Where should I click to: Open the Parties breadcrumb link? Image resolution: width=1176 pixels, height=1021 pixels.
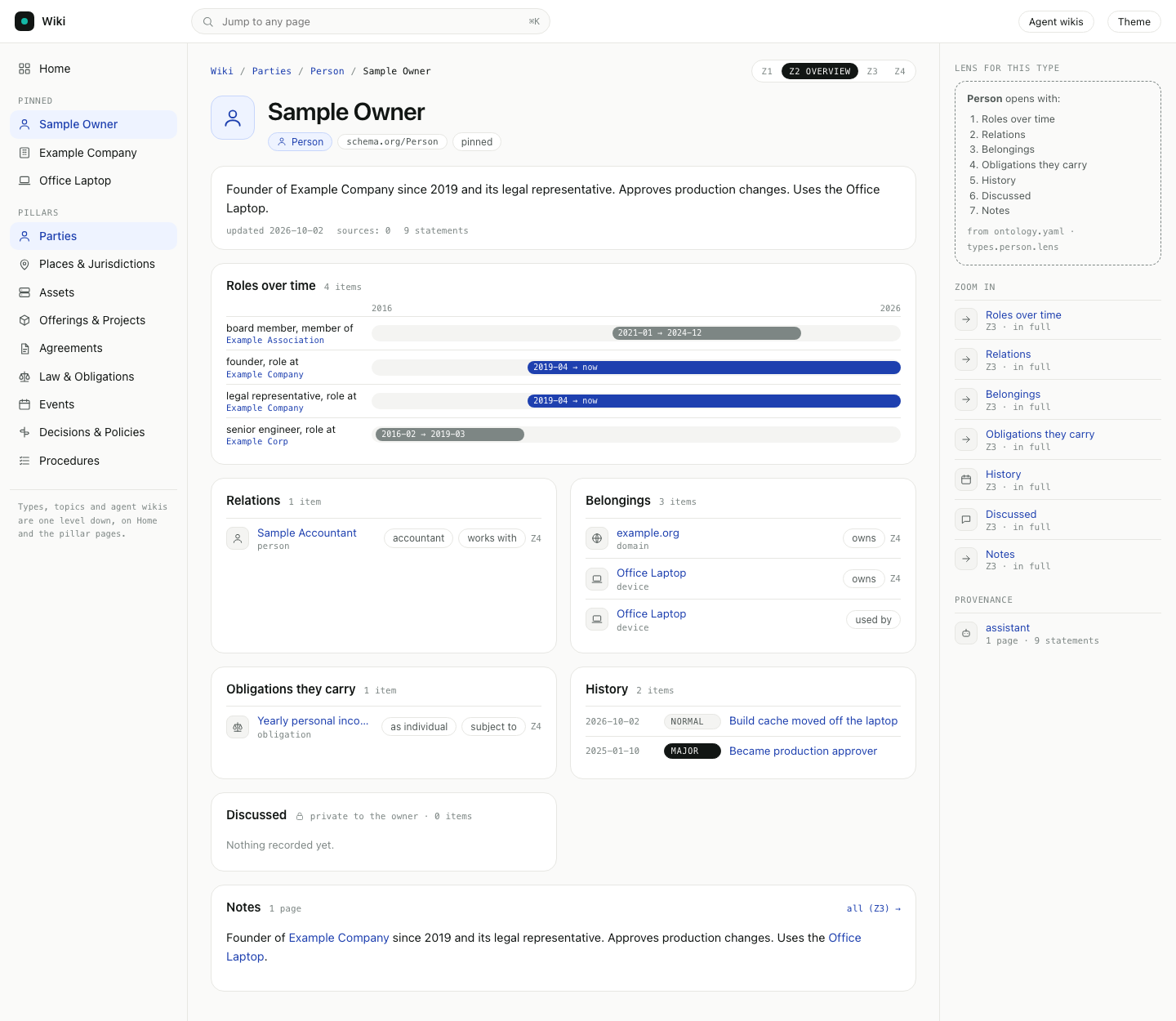coord(272,71)
